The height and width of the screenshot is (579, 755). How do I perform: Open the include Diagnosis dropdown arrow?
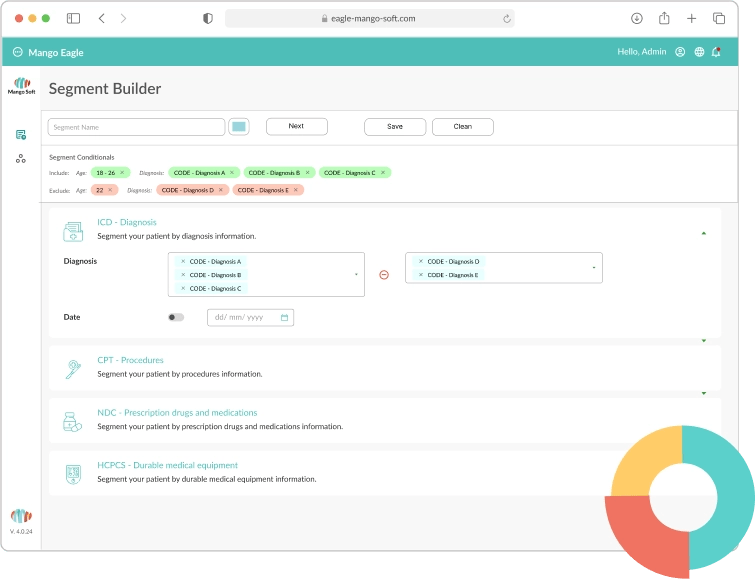point(356,275)
